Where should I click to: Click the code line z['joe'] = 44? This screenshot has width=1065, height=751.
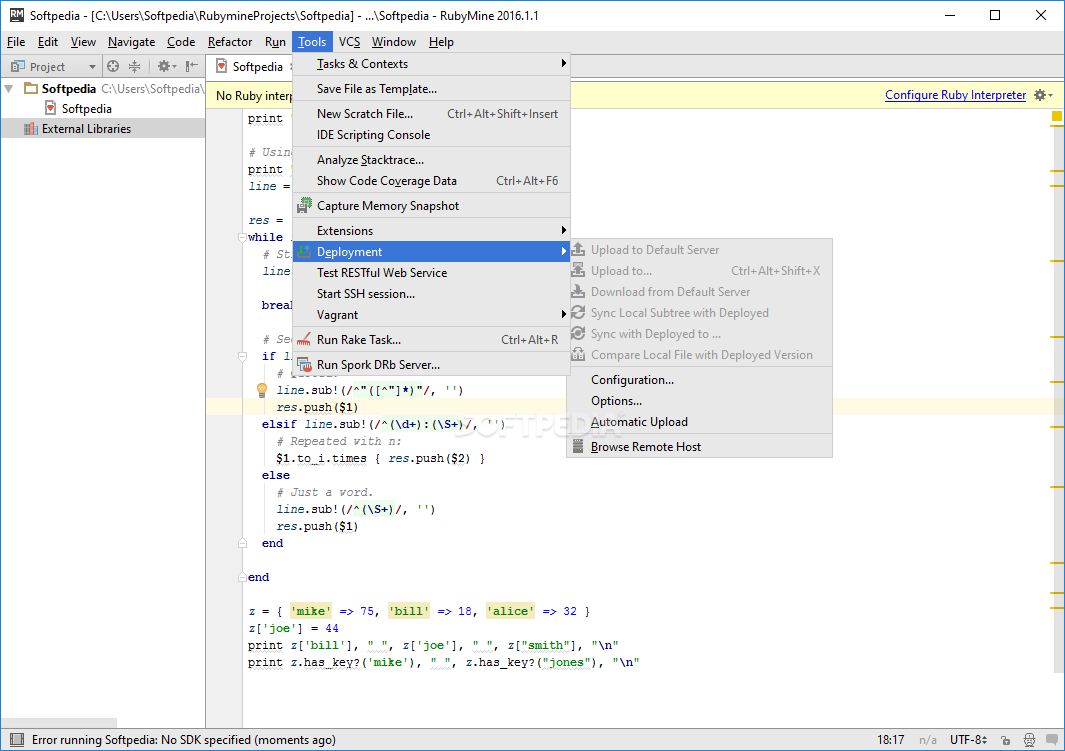tap(293, 628)
